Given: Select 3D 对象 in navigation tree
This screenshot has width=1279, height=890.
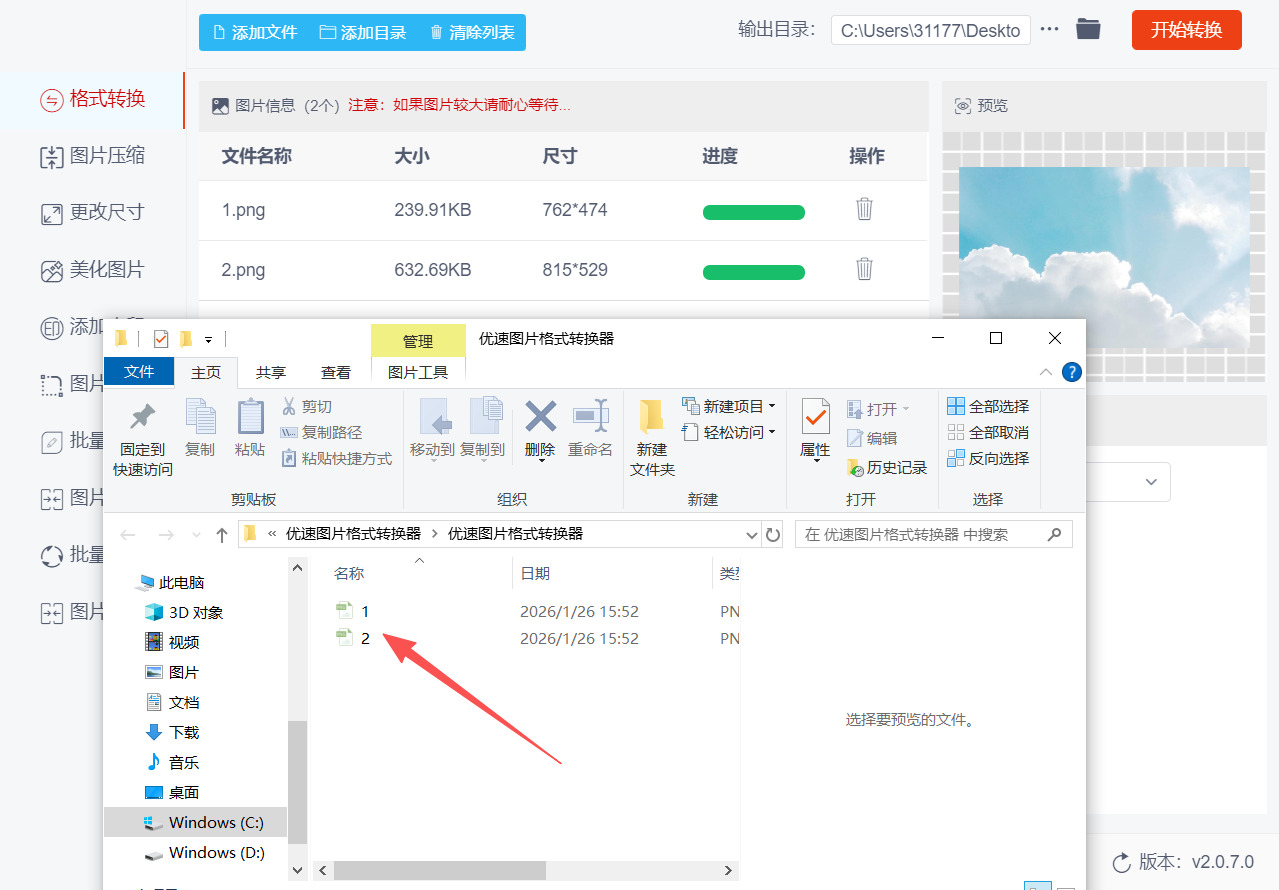Looking at the screenshot, I should [x=183, y=612].
